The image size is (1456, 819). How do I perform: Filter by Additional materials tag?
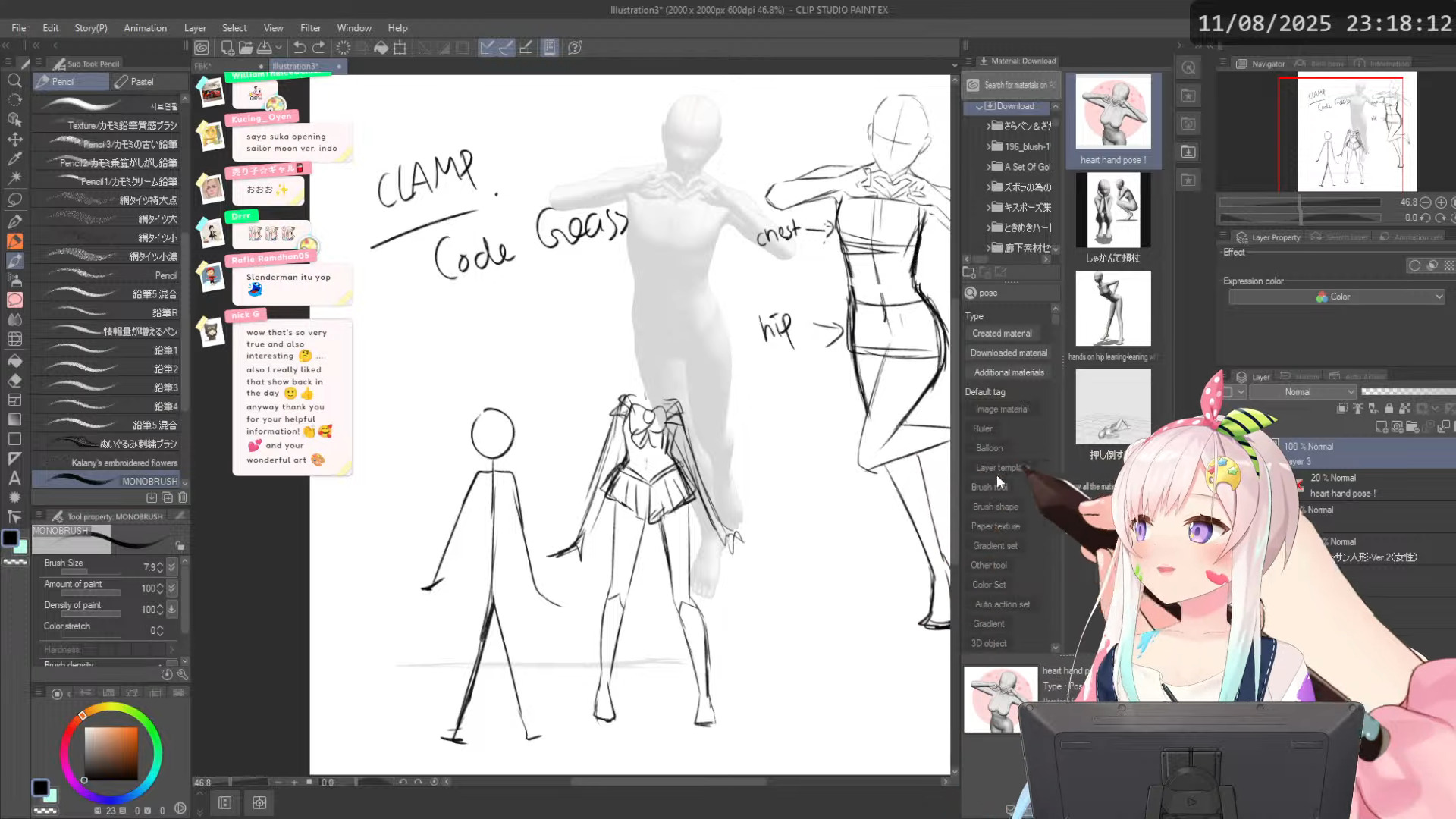click(x=1009, y=373)
